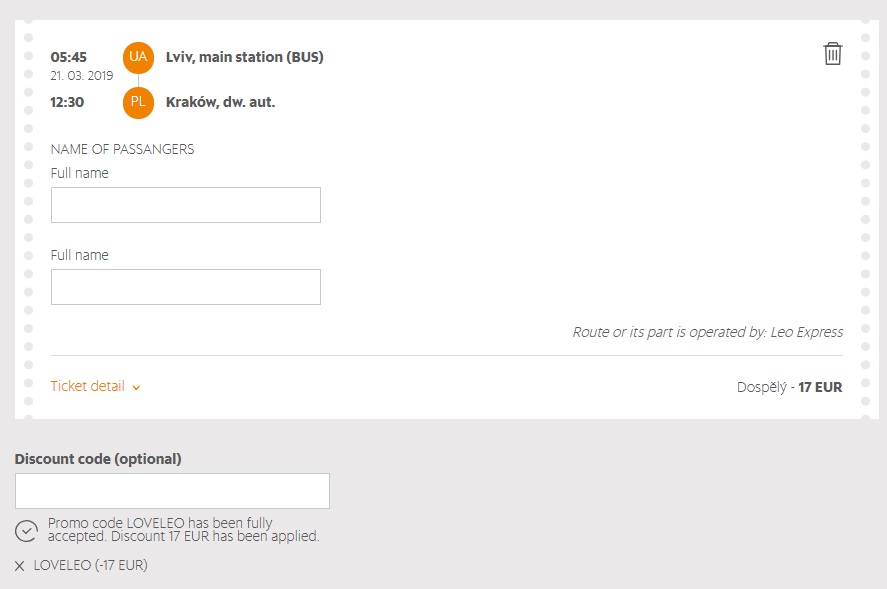Click the 12:30 arrival time
Viewport: 887px width, 589px height.
pyautogui.click(x=67, y=102)
